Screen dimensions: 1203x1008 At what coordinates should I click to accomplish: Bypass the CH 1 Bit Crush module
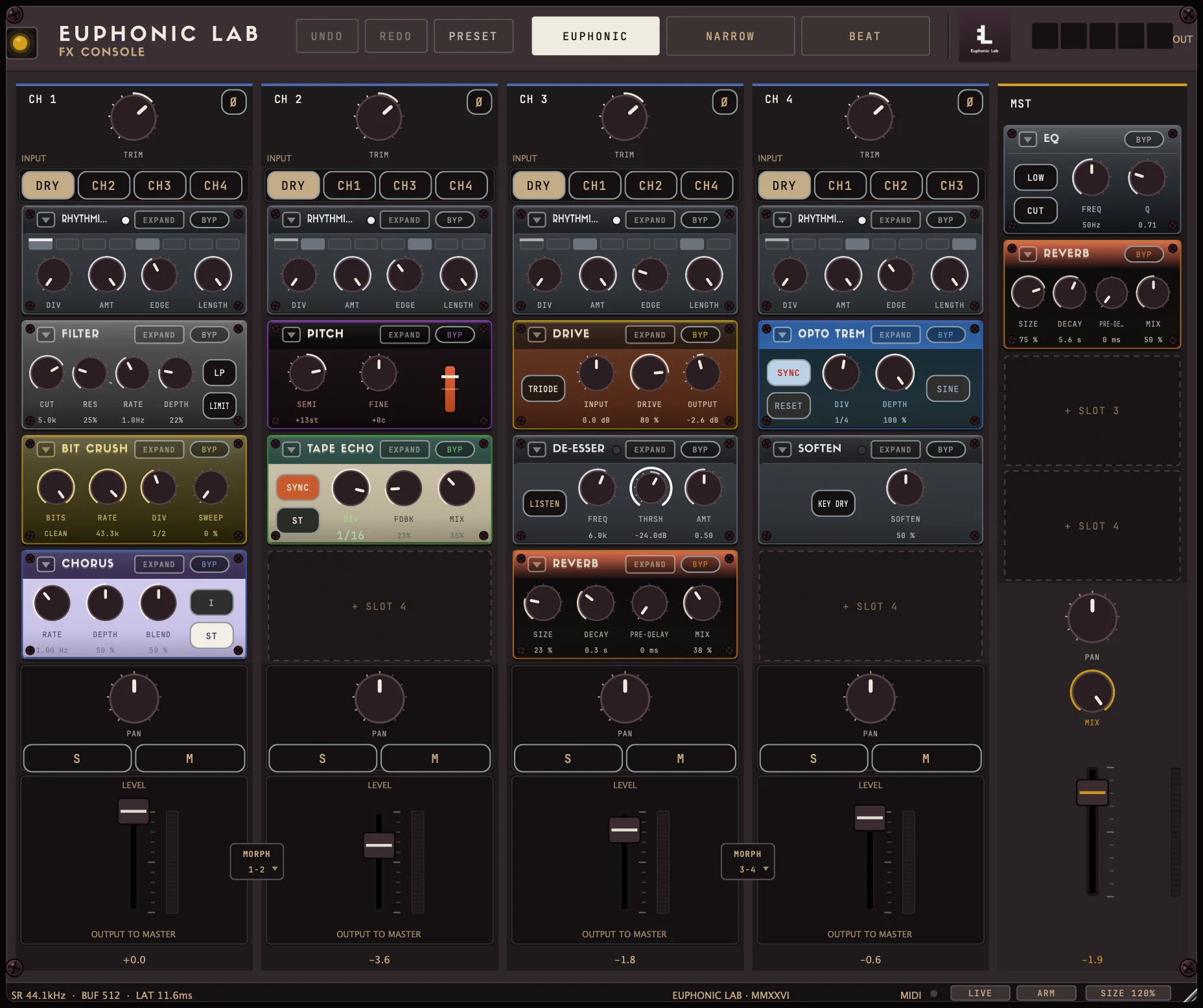coord(209,449)
